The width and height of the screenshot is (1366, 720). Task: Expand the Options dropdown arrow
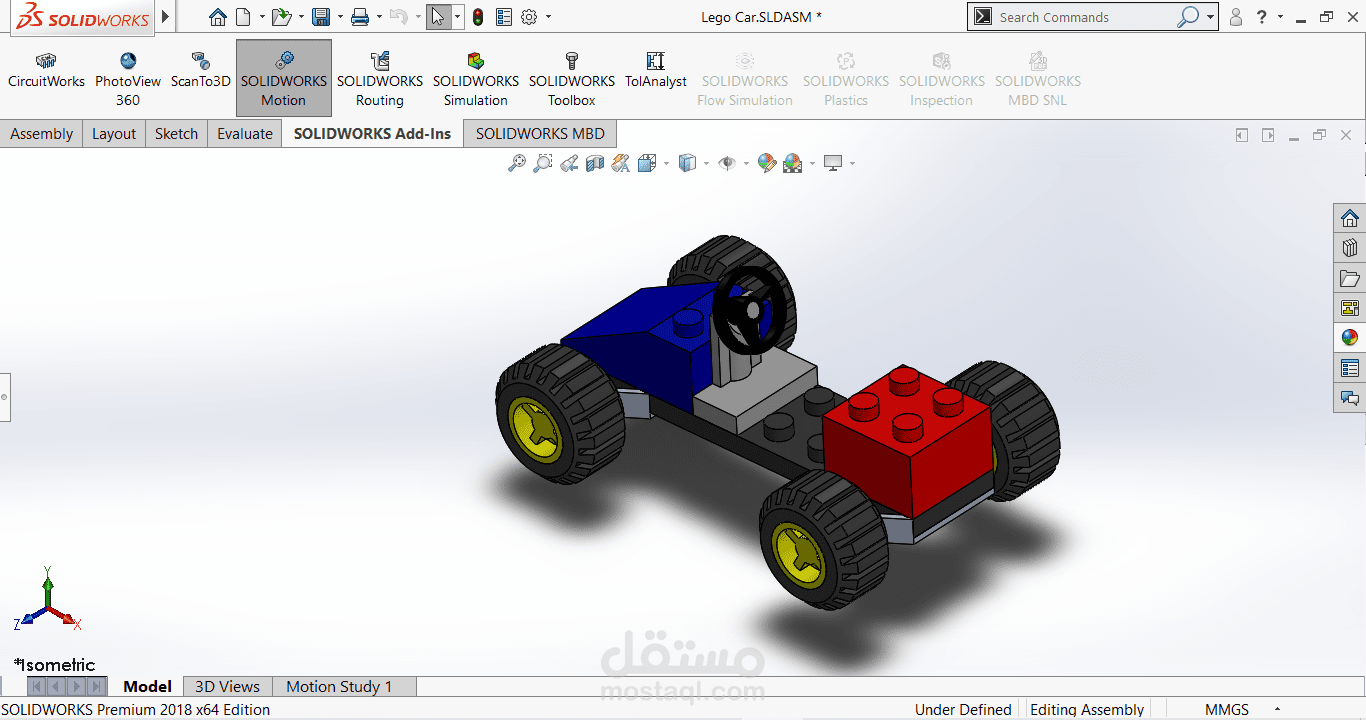click(548, 18)
